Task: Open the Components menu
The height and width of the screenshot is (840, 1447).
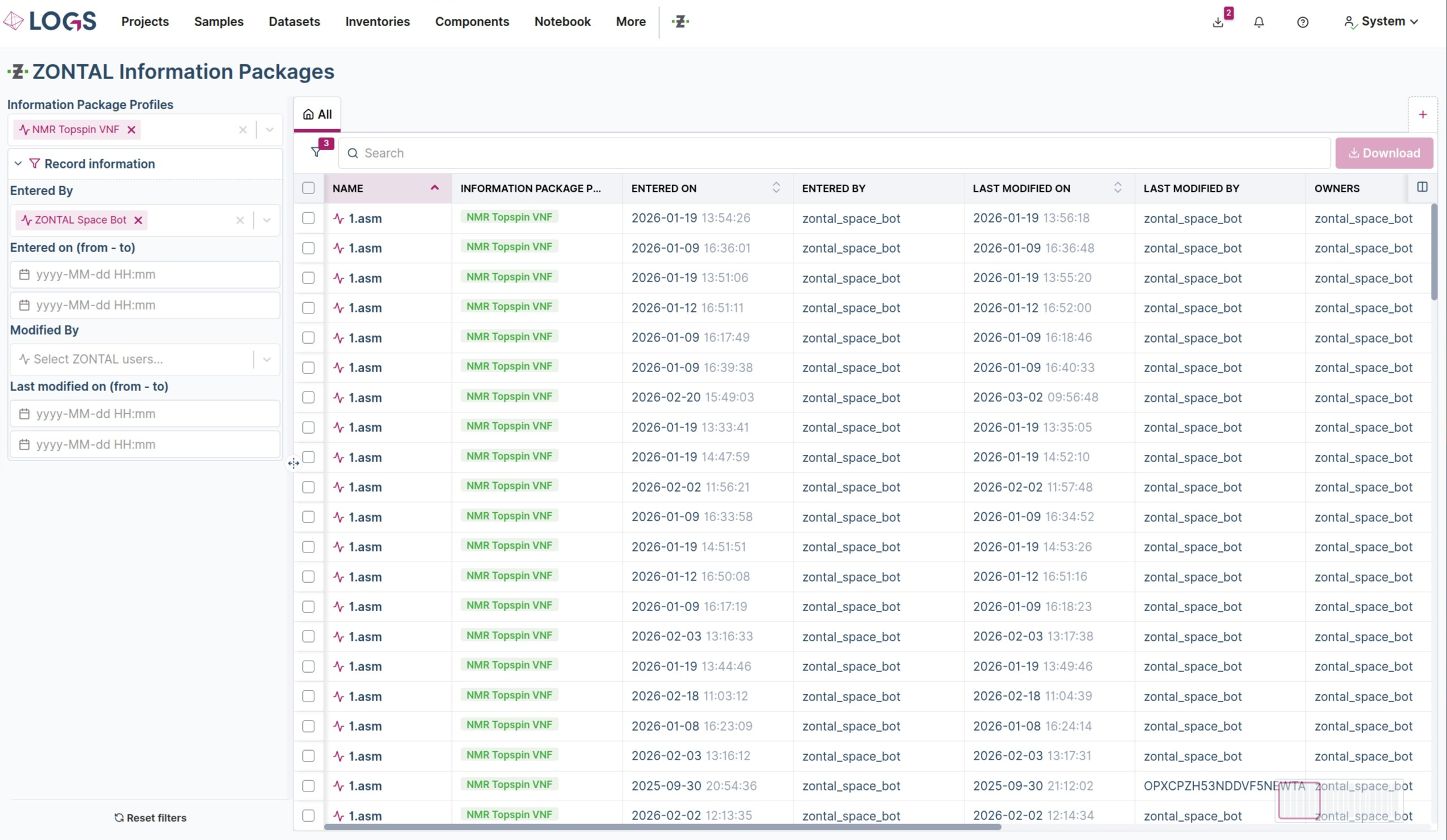Action: 472,22
